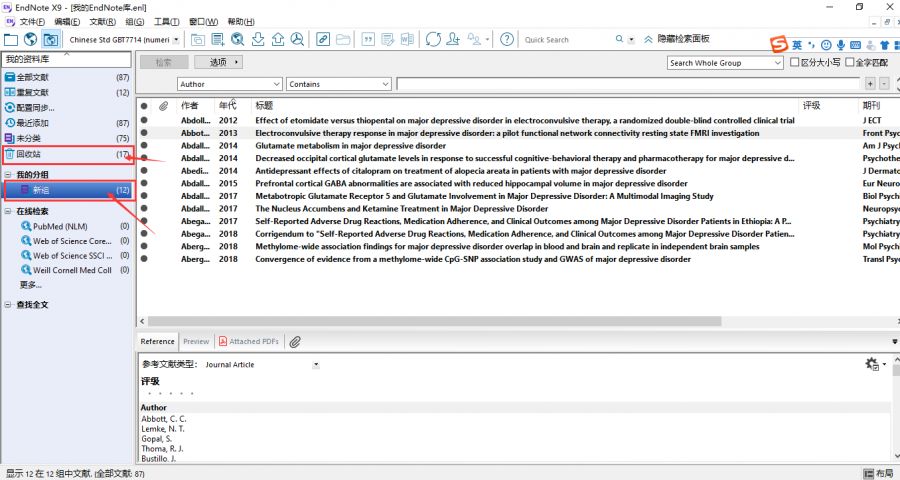Open Quick Search options arrow
This screenshot has height=480, width=900.
pyautogui.click(x=631, y=40)
